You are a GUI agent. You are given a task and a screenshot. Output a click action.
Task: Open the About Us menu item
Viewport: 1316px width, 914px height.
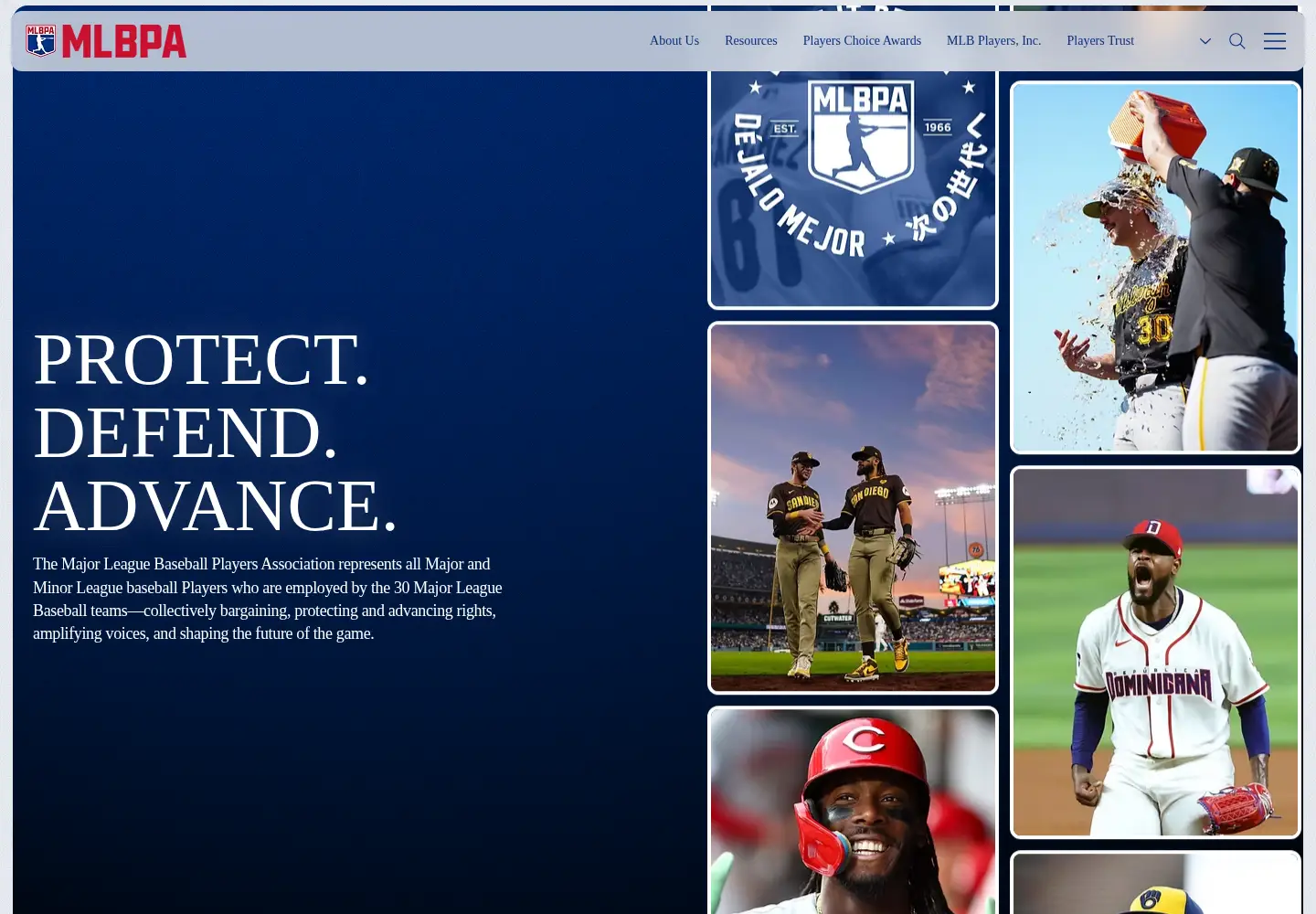tap(674, 41)
